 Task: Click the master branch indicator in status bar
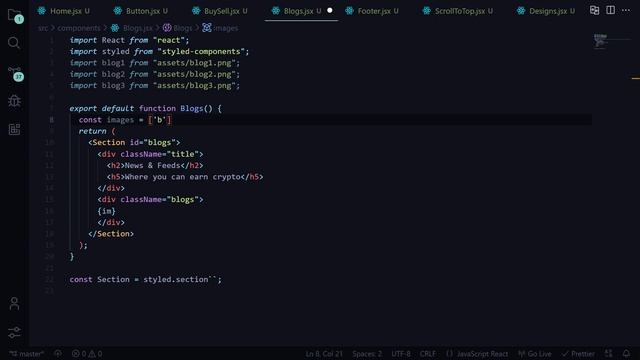(x=27, y=354)
